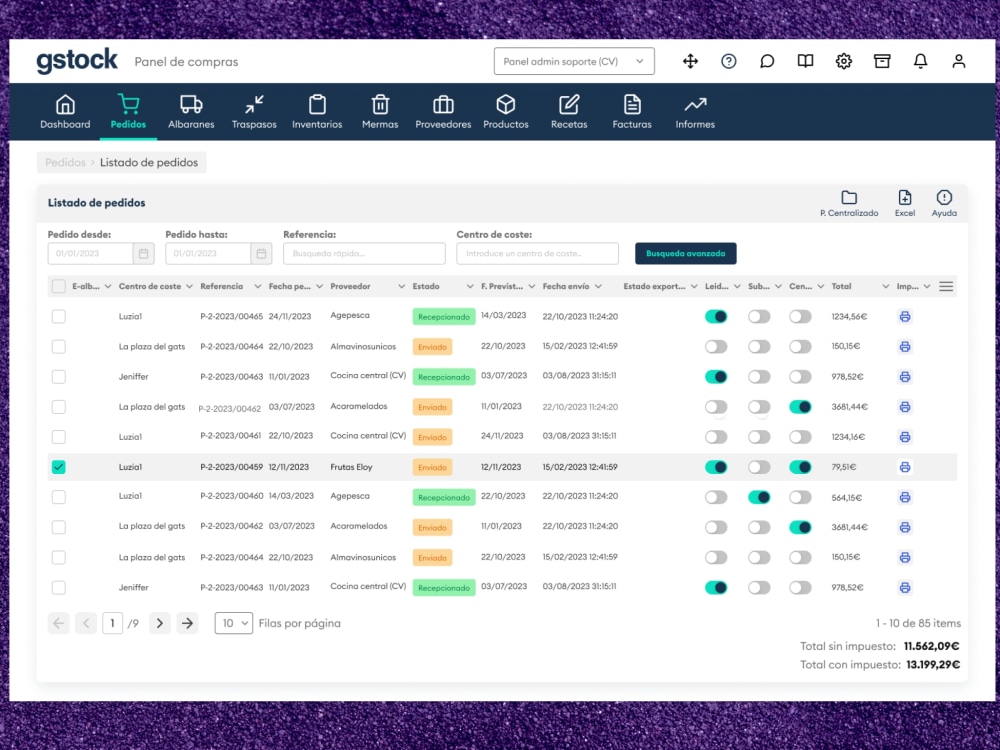The image size is (1000, 750).
Task: Open the Panel admin soporte (CV) dropdown
Action: click(x=574, y=61)
